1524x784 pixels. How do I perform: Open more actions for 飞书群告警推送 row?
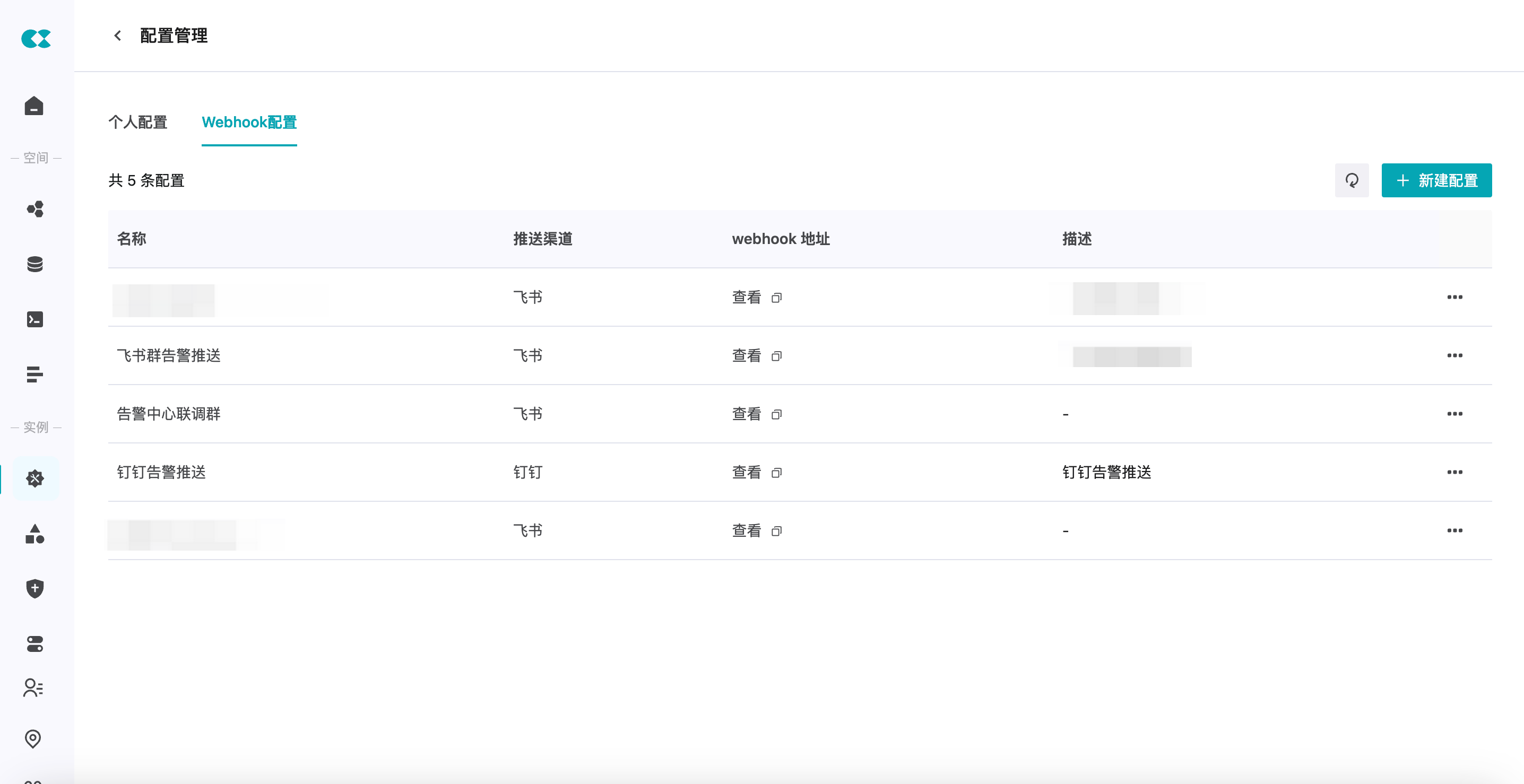point(1454,356)
